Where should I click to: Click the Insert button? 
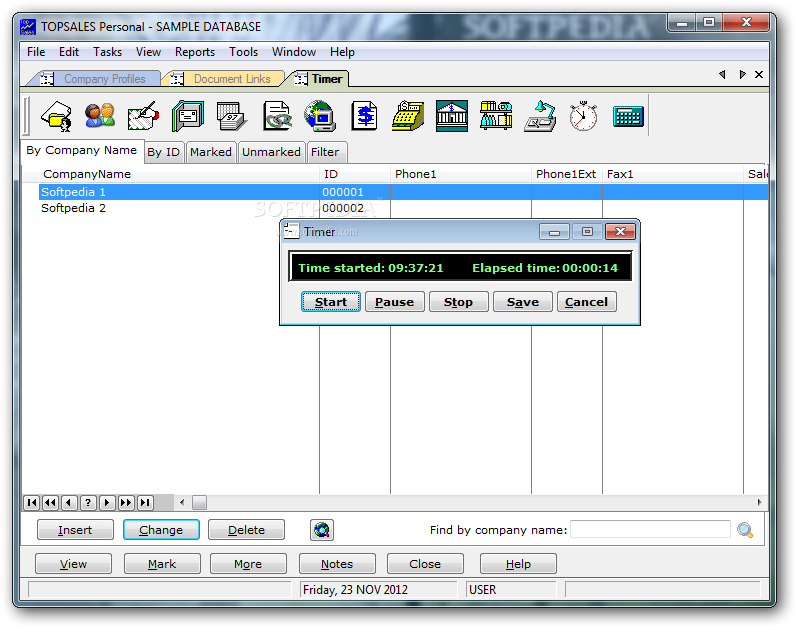point(75,530)
